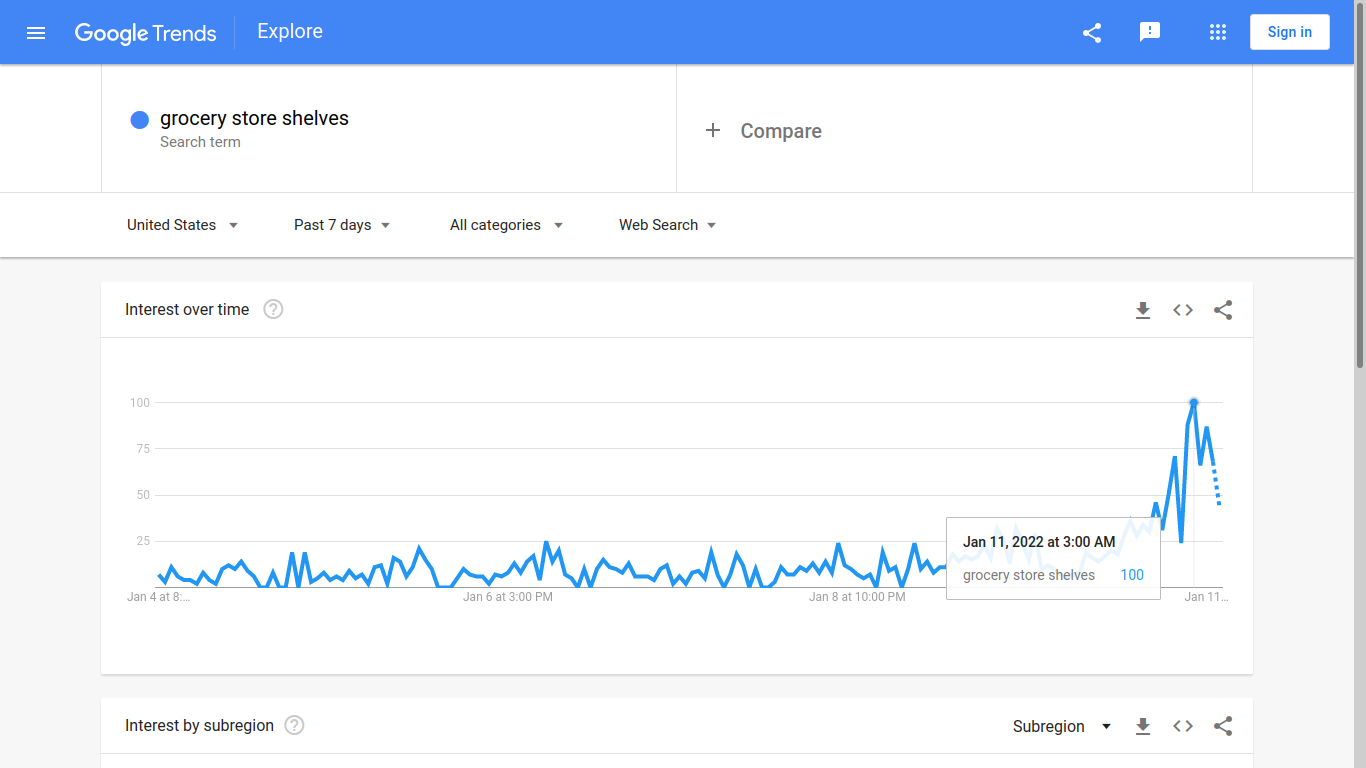
Task: Embed the Interest over time chart
Action: [1183, 310]
